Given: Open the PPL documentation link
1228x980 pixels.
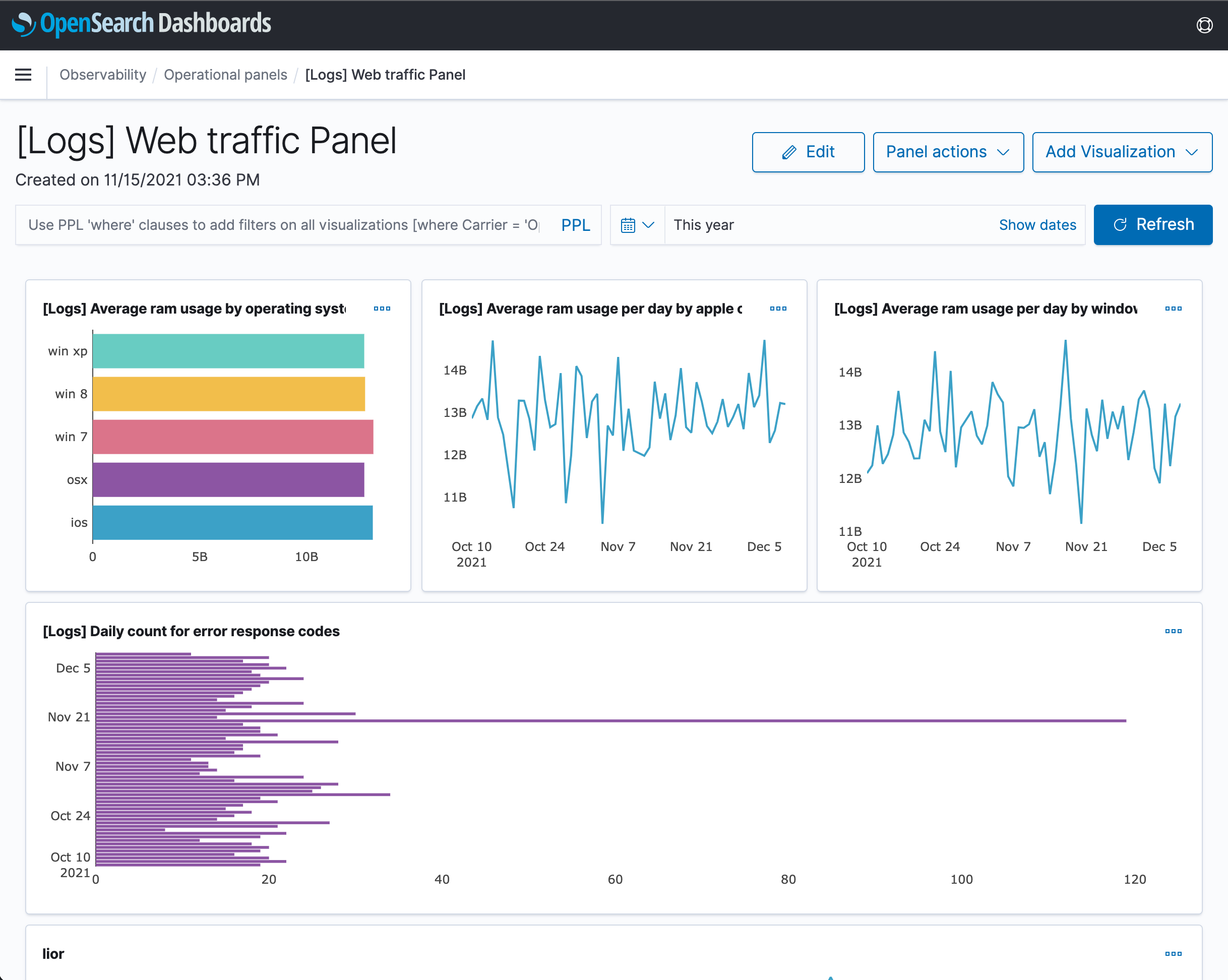Looking at the screenshot, I should coord(576,224).
